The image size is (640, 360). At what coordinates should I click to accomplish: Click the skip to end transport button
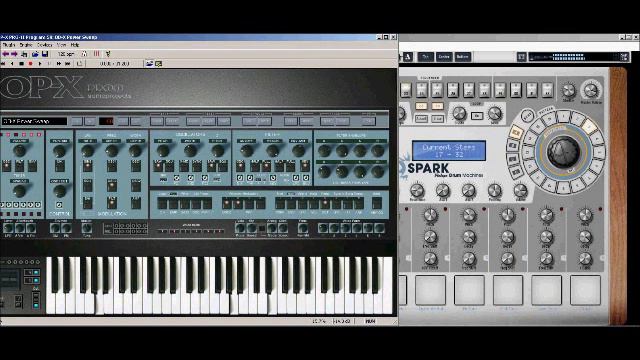pos(68,64)
